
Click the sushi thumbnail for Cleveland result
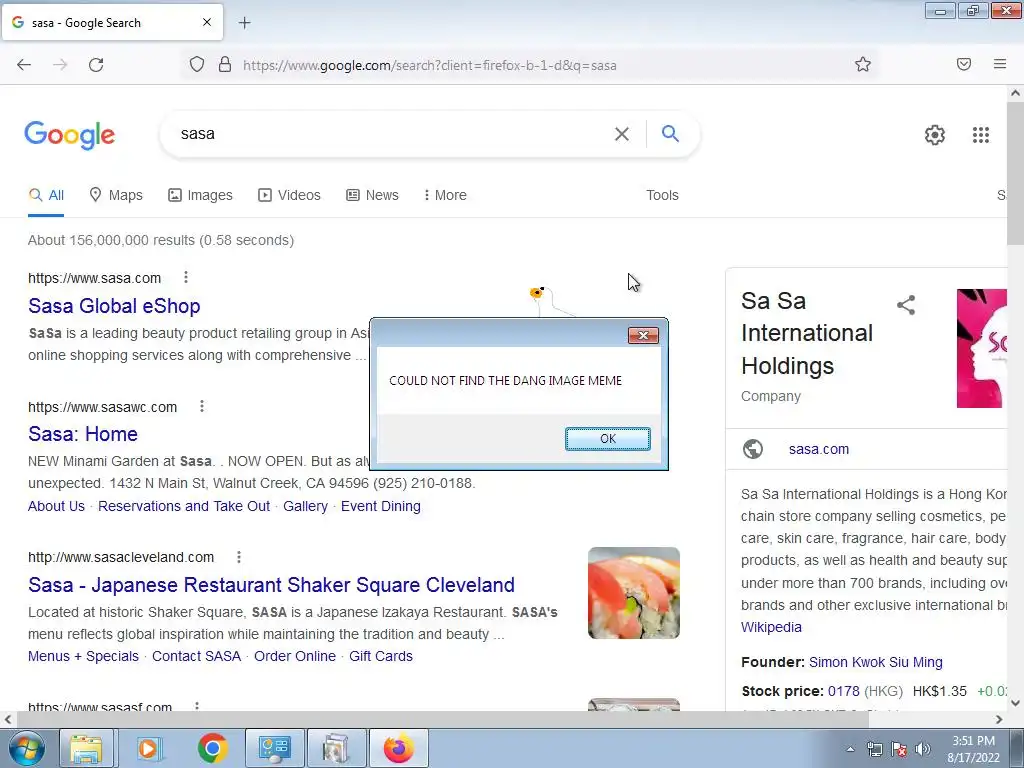click(633, 593)
